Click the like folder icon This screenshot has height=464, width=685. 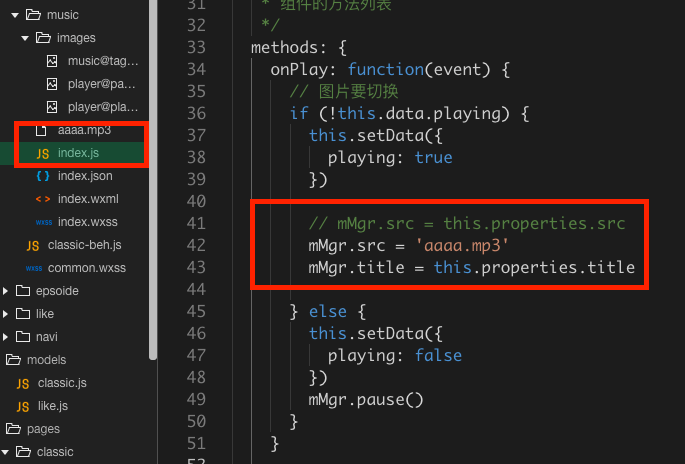click(23, 314)
